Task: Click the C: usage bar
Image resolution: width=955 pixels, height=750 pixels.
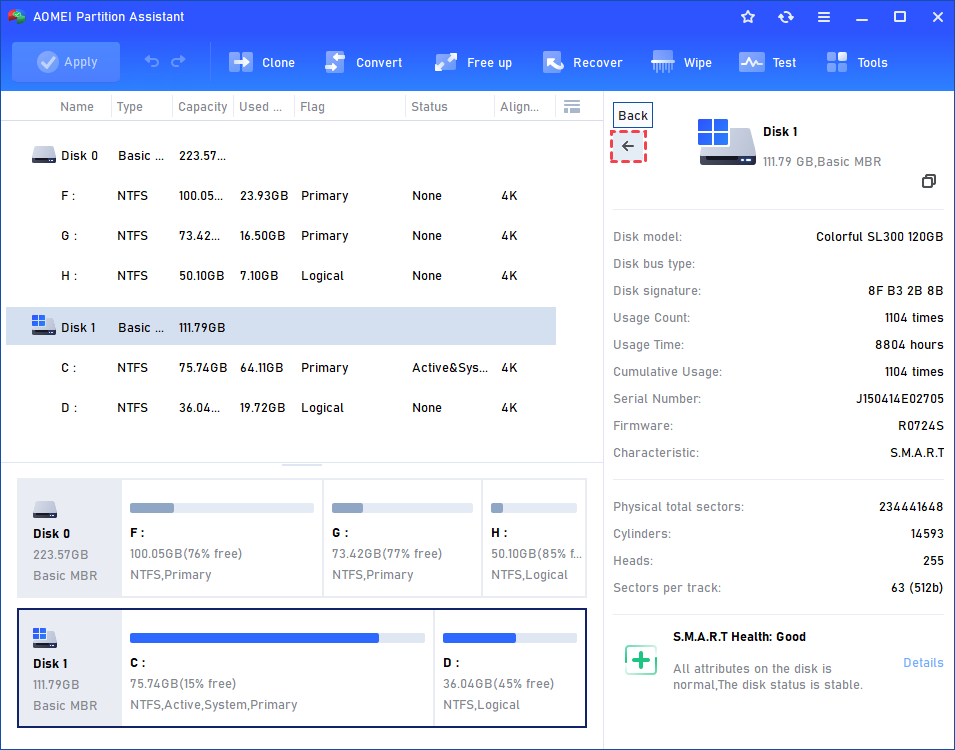Action: click(277, 638)
